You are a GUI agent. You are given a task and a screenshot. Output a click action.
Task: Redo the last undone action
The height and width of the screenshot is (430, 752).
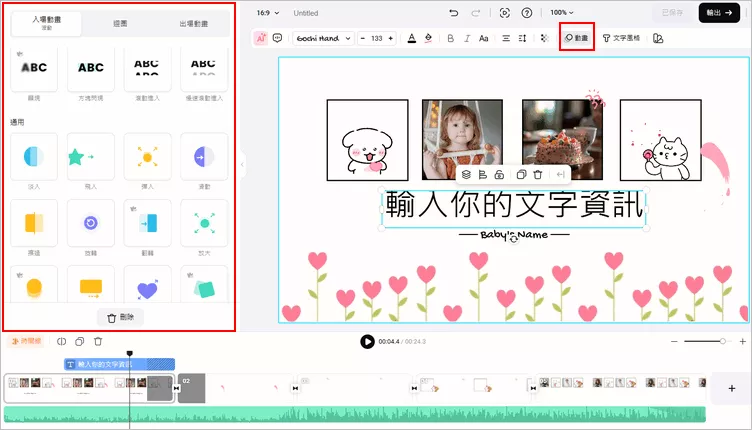click(476, 13)
